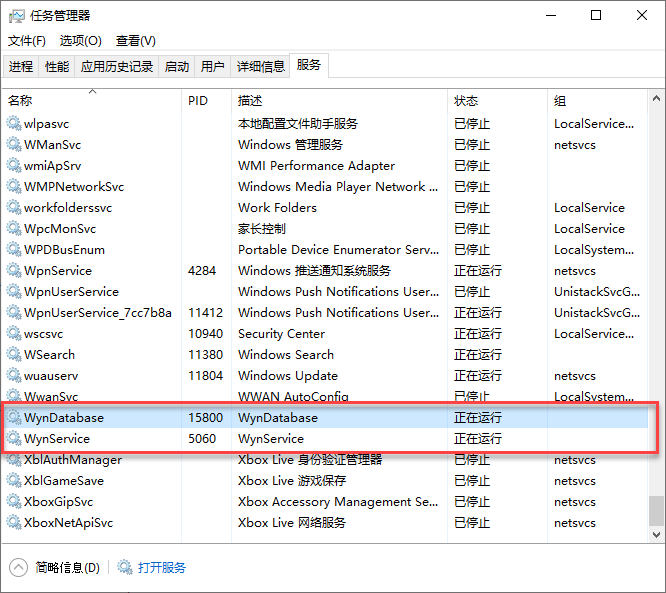Sort by the PID column header
The height and width of the screenshot is (593, 666).
(x=197, y=101)
